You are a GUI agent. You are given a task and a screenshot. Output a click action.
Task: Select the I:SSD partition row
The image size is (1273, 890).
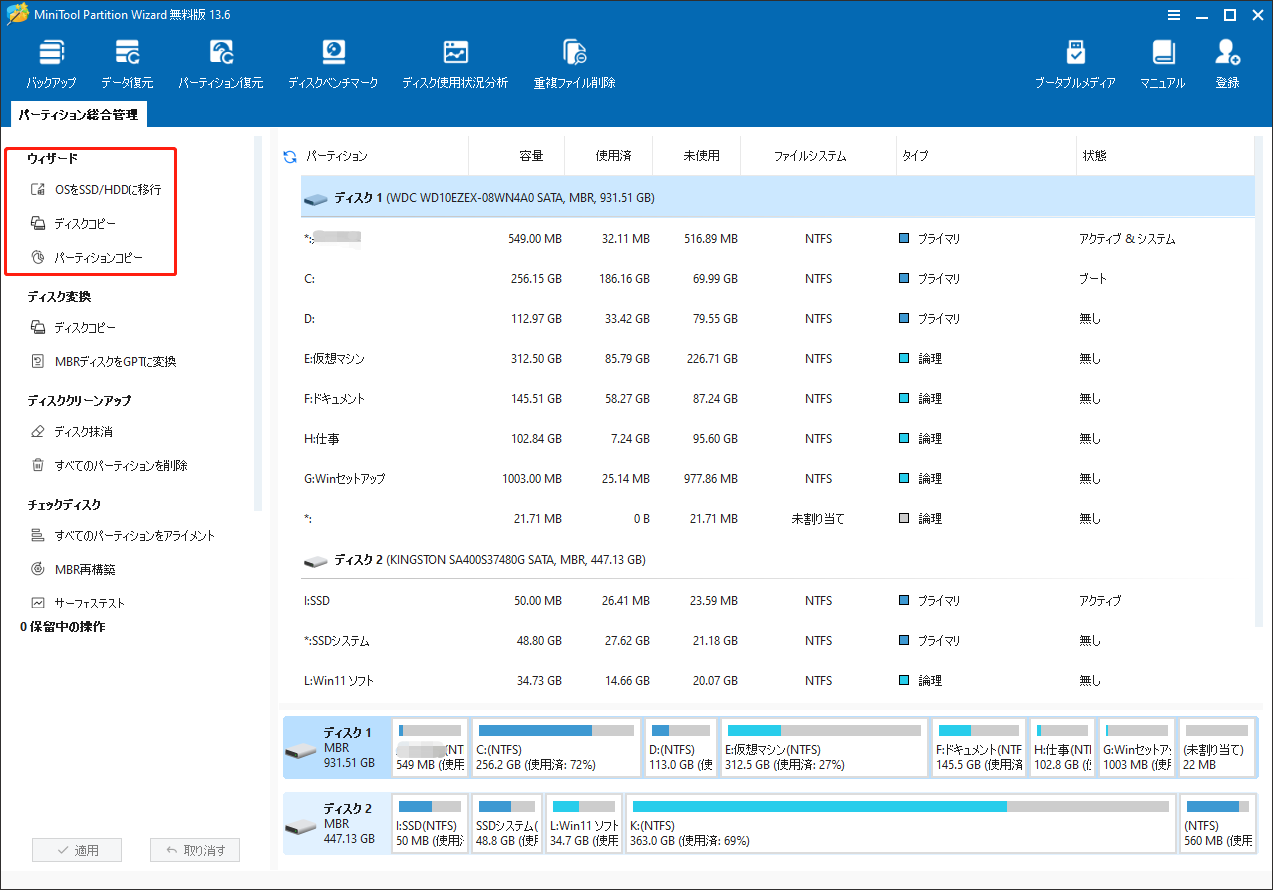[x=777, y=601]
